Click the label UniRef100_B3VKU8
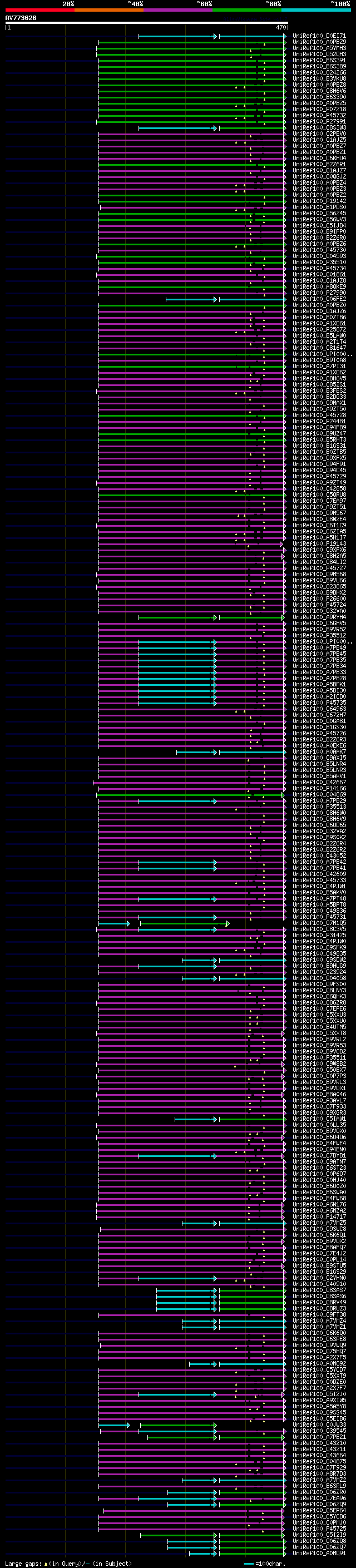This screenshot has width=356, height=1568. pyautogui.click(x=319, y=79)
